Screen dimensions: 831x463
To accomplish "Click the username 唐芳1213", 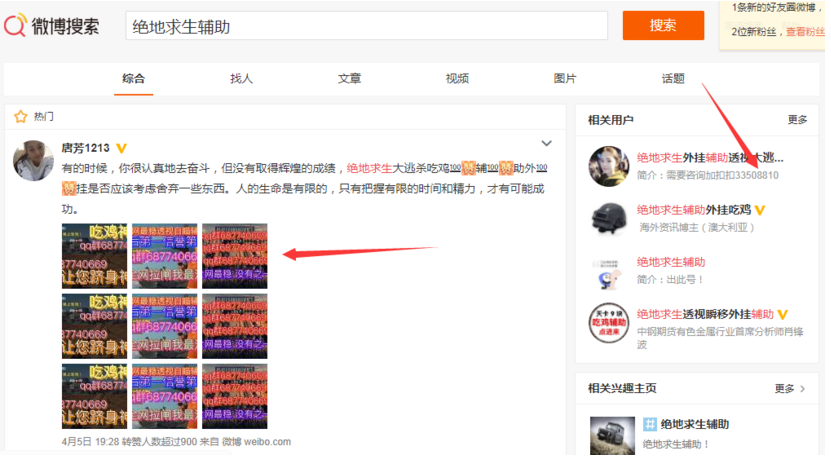I will (x=85, y=148).
